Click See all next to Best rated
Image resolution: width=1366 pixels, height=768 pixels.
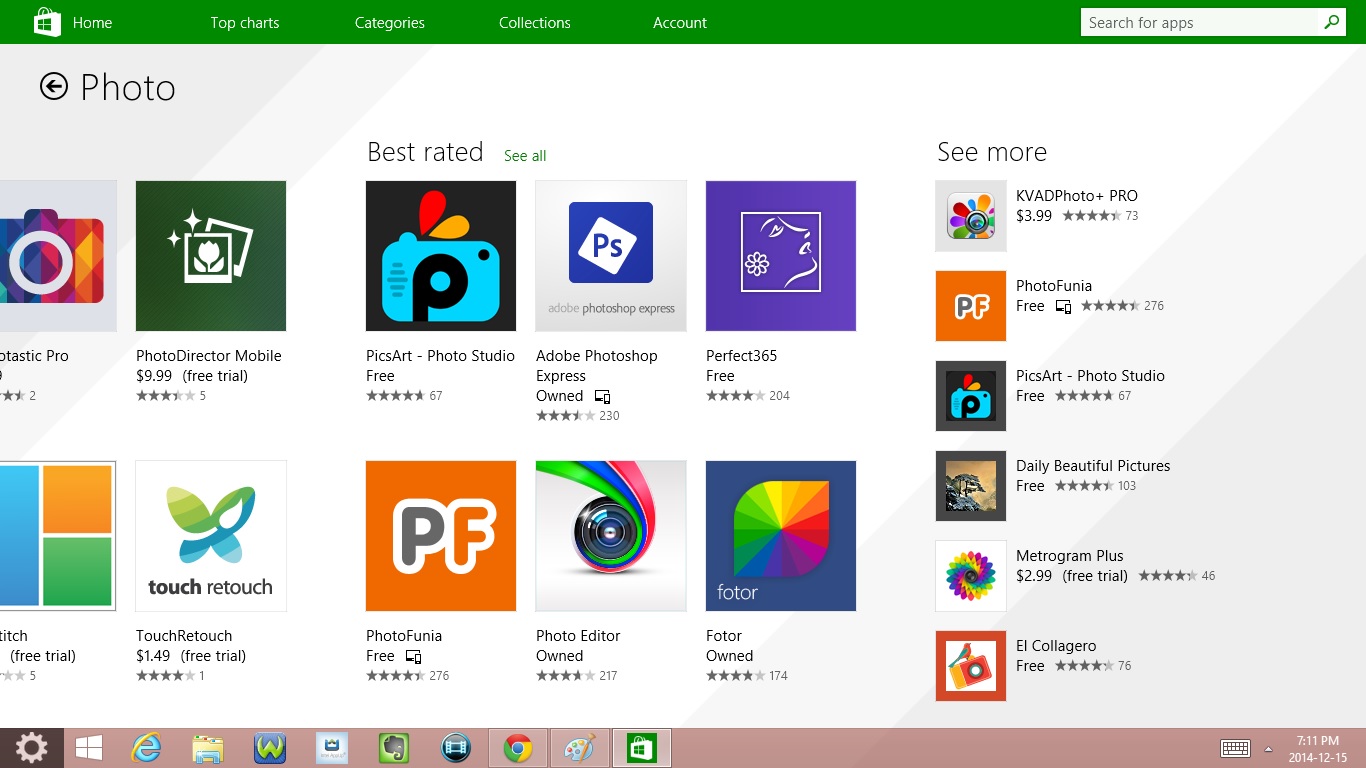coord(525,156)
